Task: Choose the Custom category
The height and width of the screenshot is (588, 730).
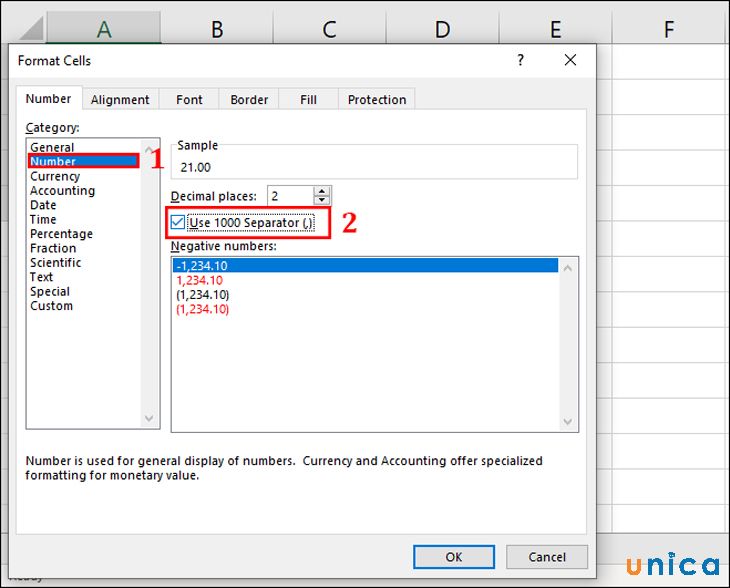Action: tap(51, 306)
